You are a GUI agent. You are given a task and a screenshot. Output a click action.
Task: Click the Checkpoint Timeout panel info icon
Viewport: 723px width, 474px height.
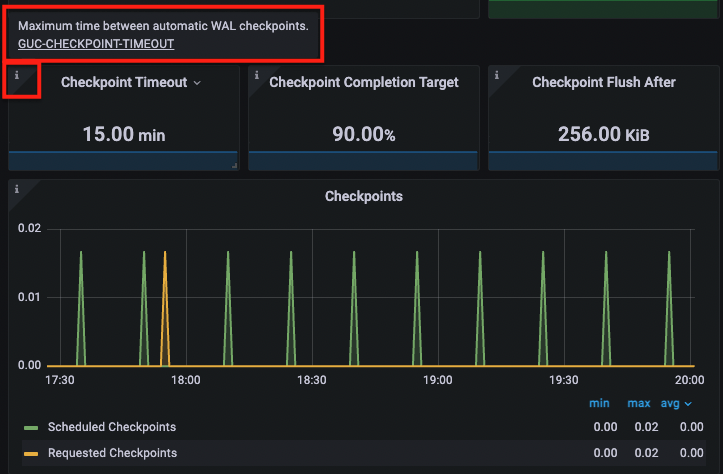(x=17, y=75)
